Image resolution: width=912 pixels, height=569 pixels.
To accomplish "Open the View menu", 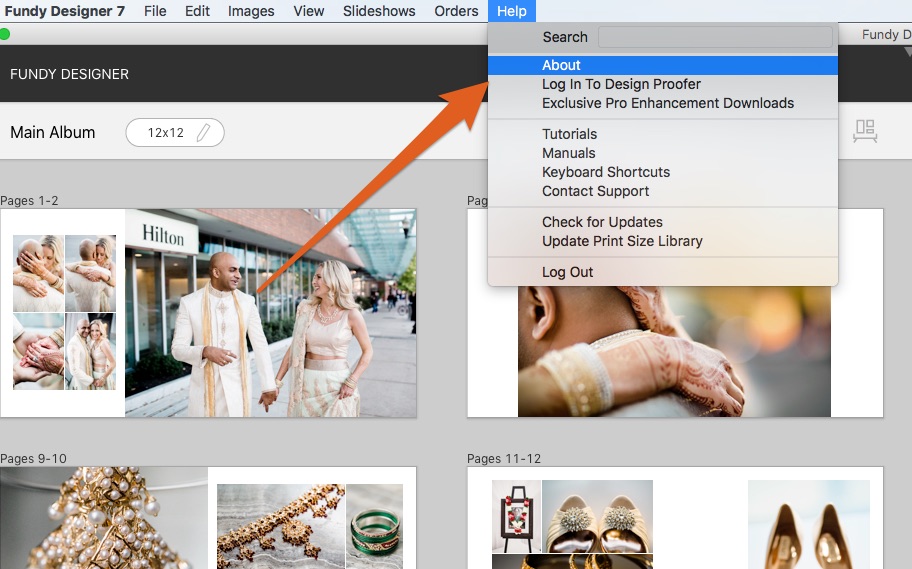I will 308,11.
